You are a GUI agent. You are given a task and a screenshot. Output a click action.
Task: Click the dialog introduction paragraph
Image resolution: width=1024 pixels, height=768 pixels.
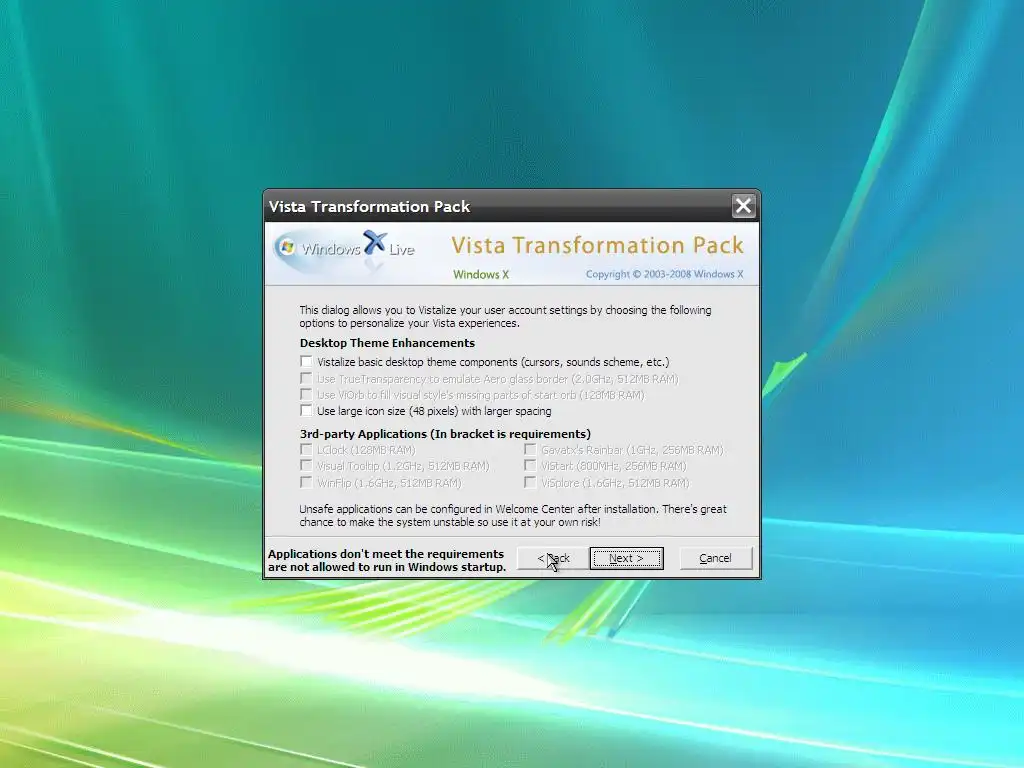(505, 317)
